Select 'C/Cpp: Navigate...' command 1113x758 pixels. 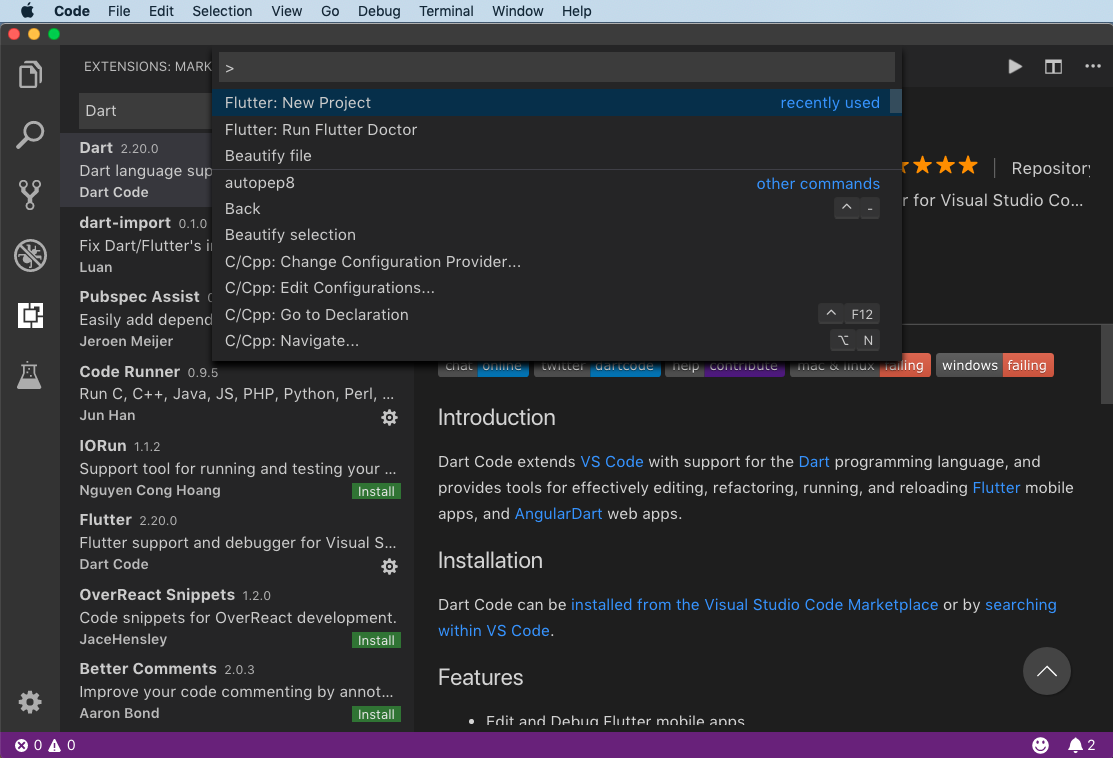[551, 341]
